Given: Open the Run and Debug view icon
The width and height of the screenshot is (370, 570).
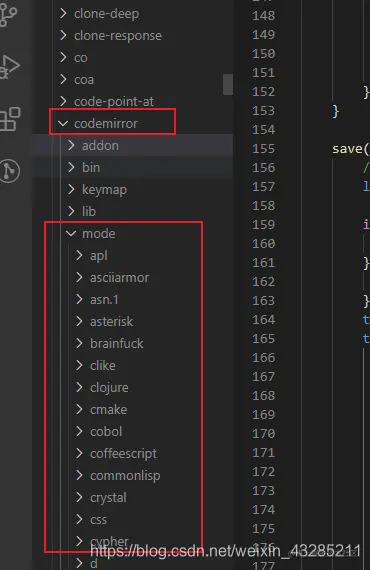Looking at the screenshot, I should coord(9,67).
